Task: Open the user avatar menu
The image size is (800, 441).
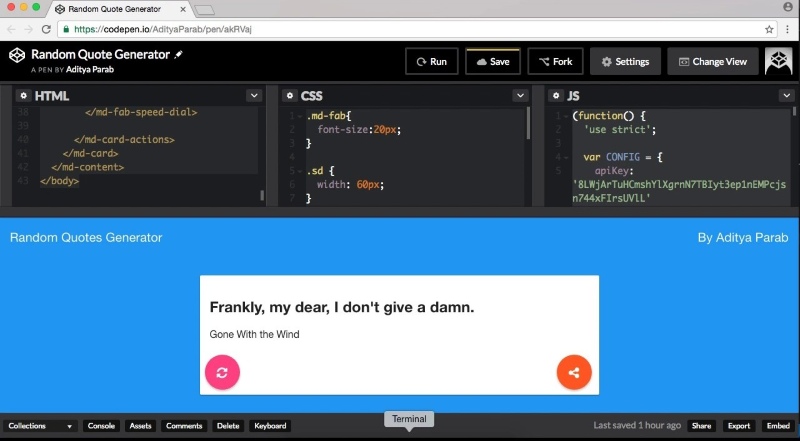Action: [x=779, y=61]
